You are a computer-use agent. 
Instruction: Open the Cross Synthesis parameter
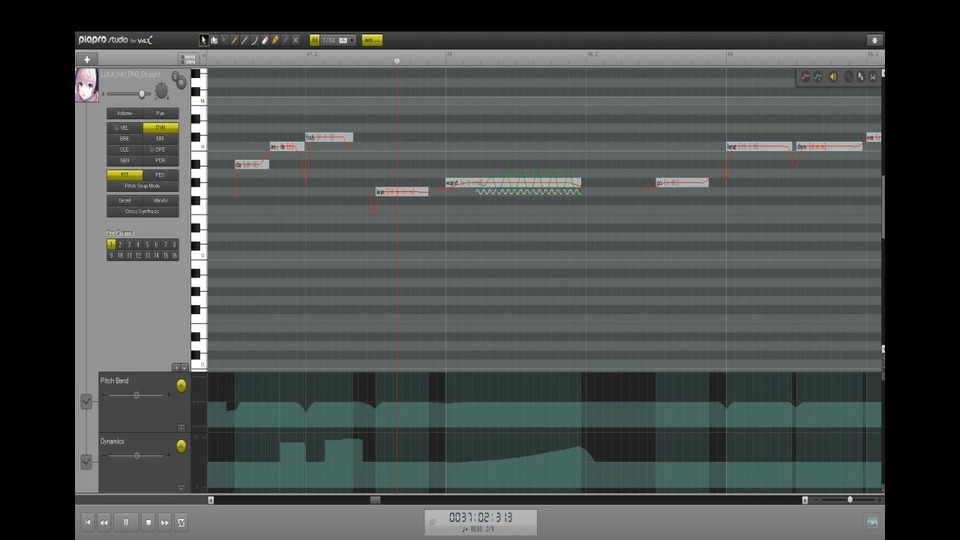tap(143, 211)
